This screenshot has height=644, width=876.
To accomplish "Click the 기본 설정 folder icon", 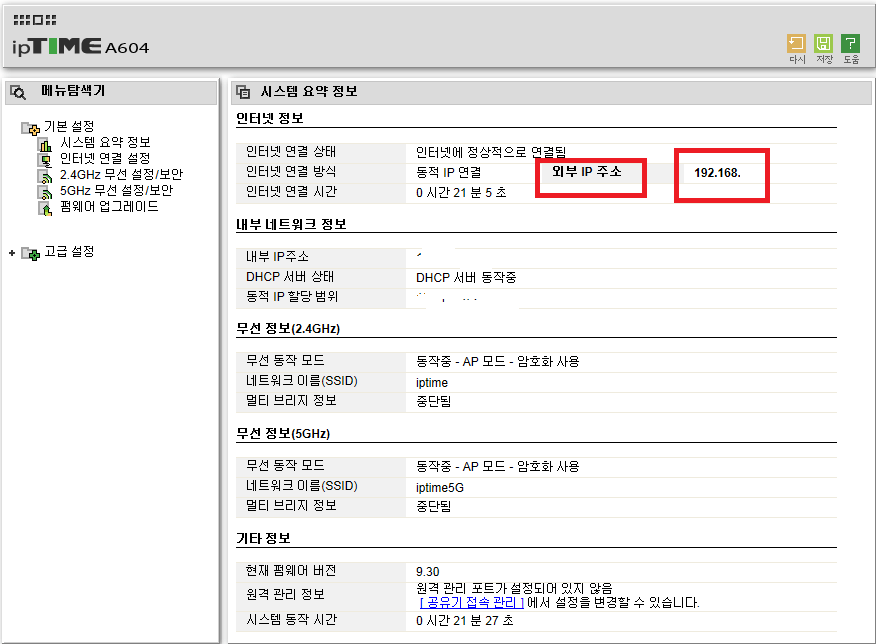I will pos(30,128).
